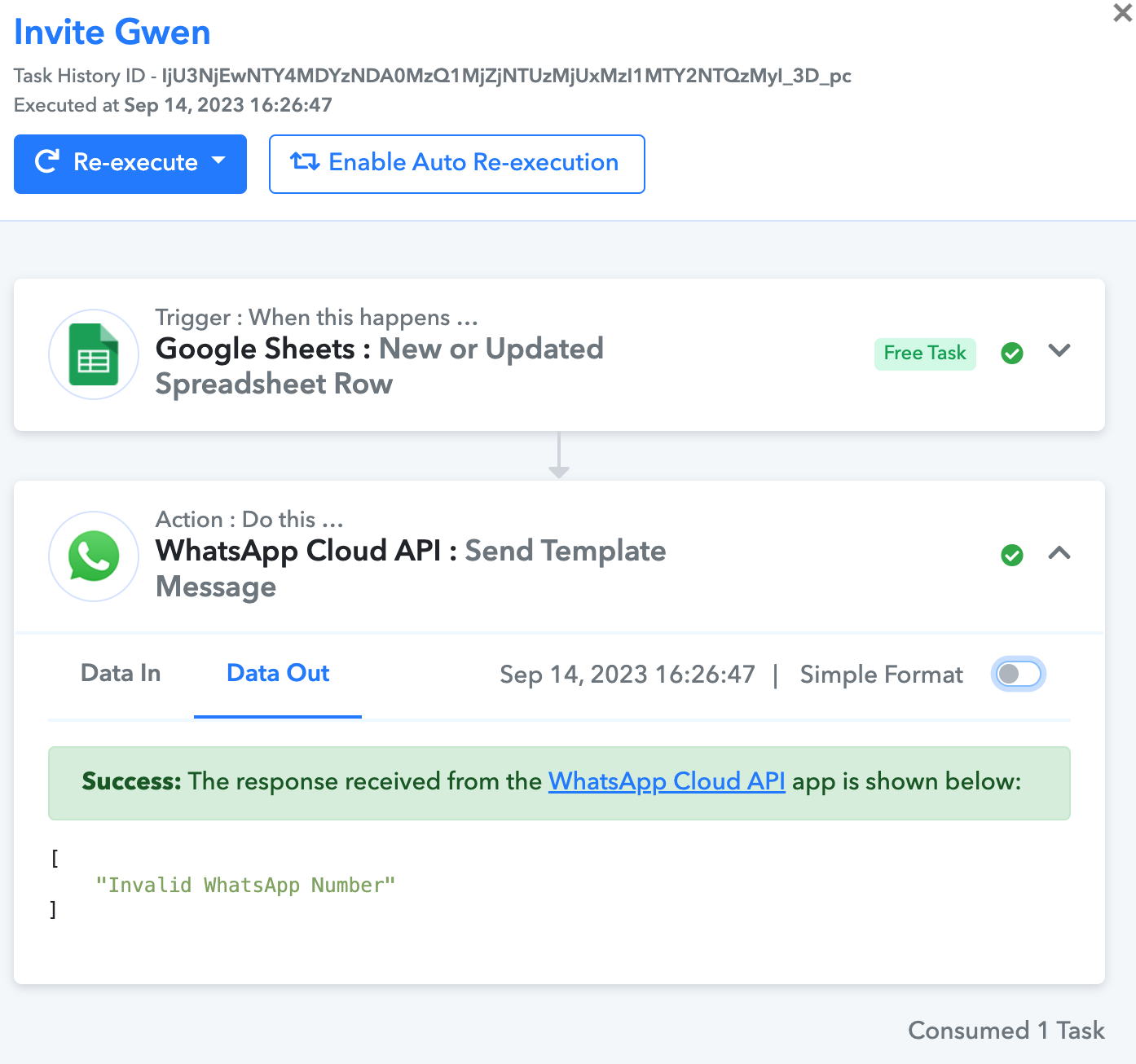Viewport: 1136px width, 1064px height.
Task: Collapse the WhatsApp Cloud API action step
Action: (x=1059, y=553)
